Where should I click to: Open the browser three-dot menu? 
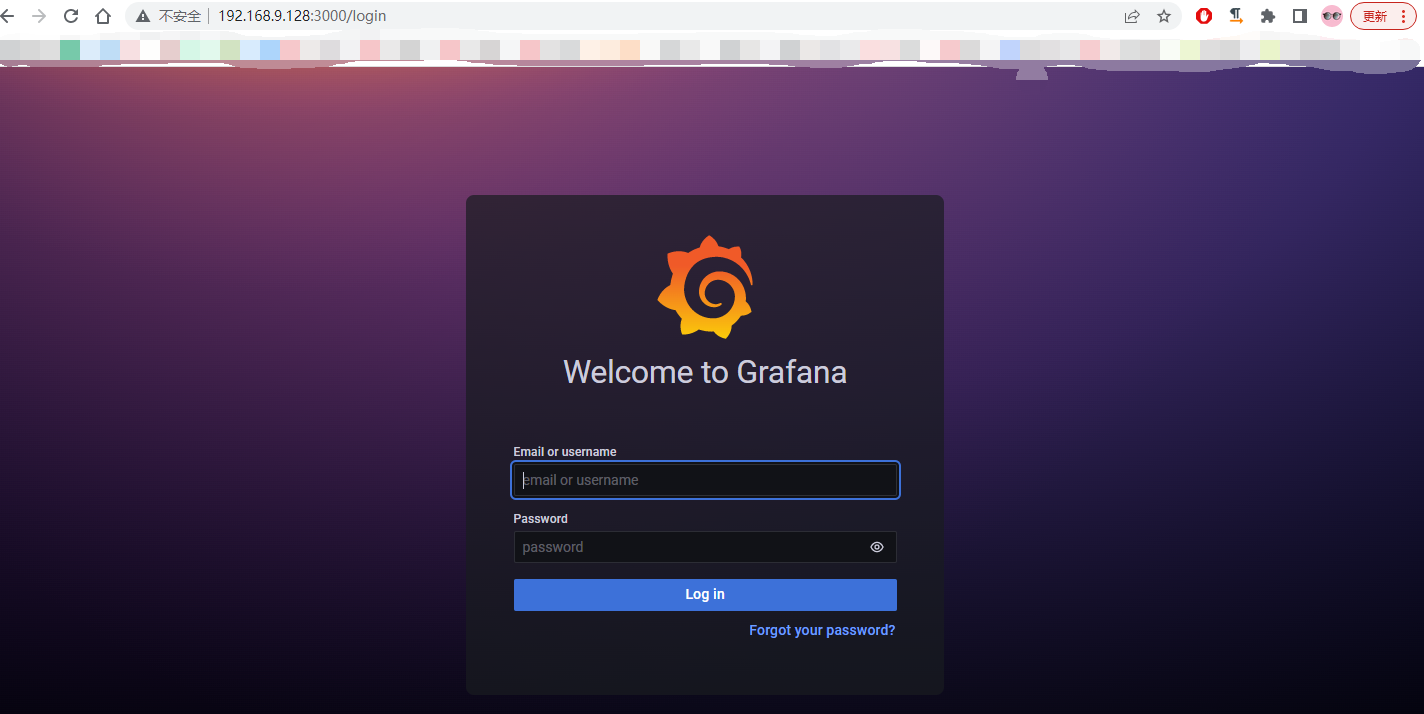click(1404, 16)
